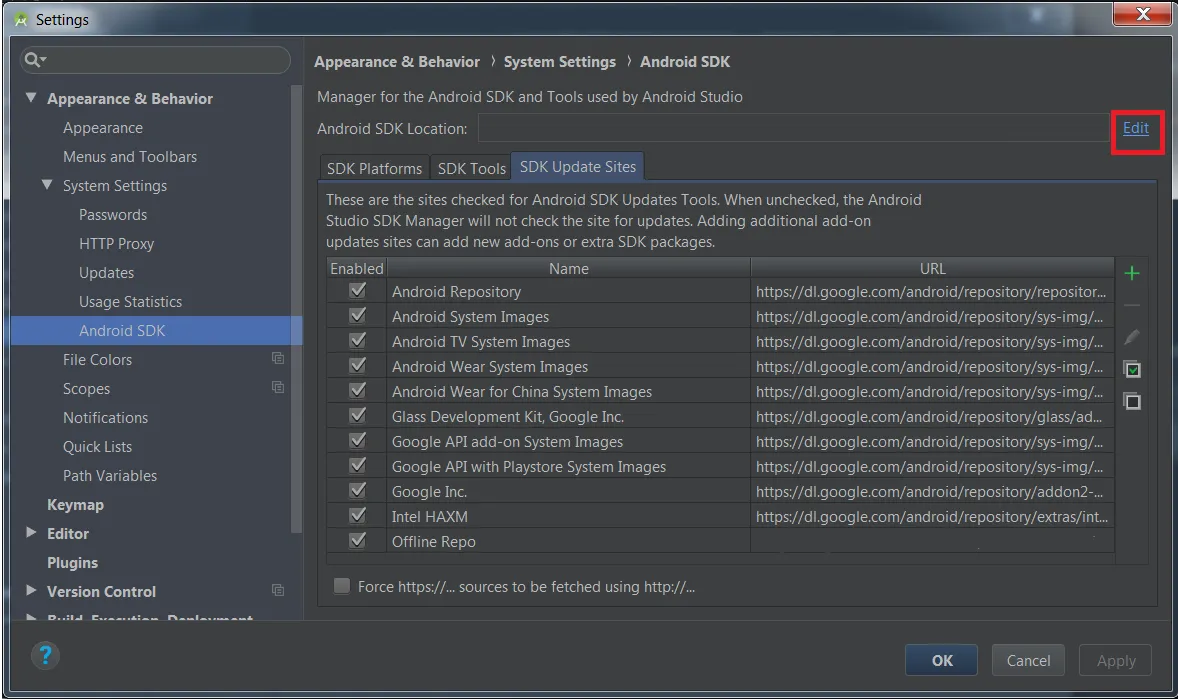The width and height of the screenshot is (1178, 699).
Task: Open Appearance settings item
Action: click(103, 128)
